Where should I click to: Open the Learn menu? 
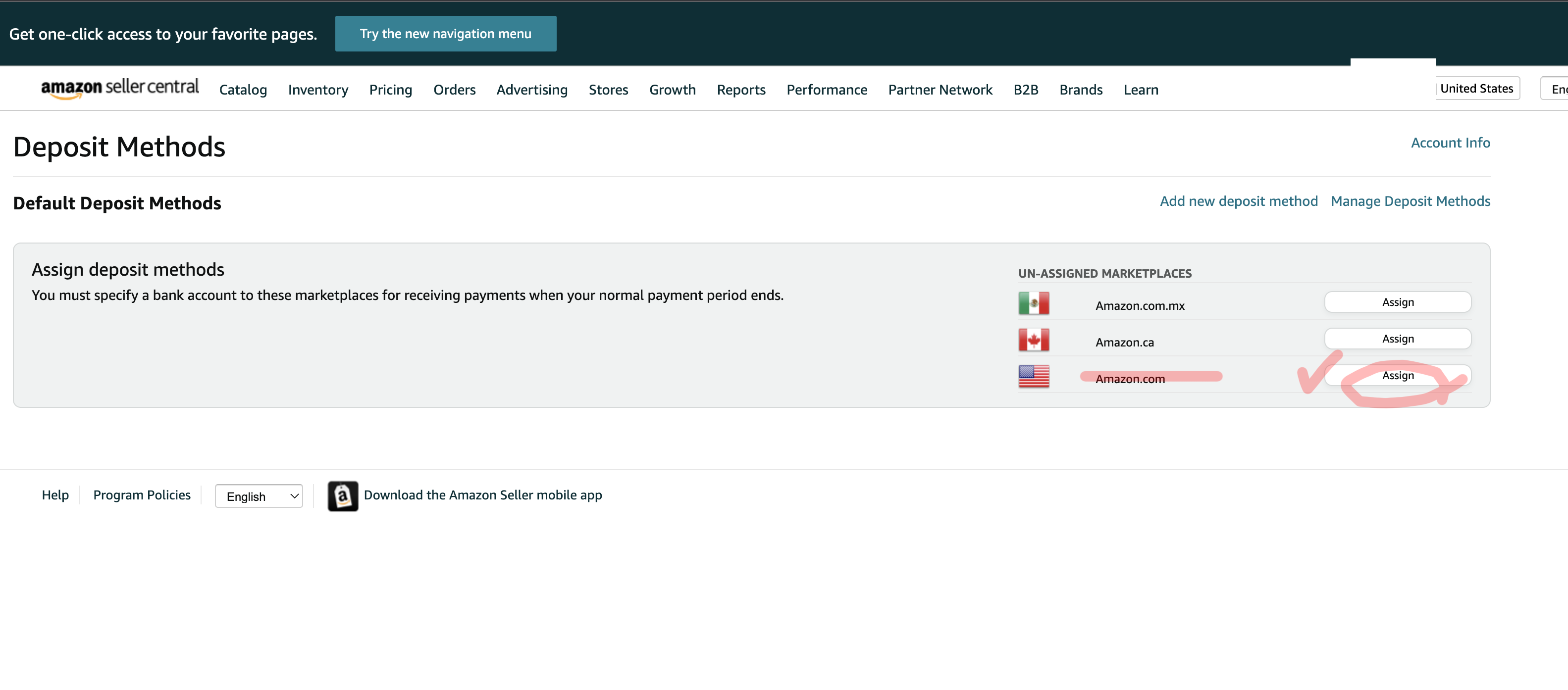pos(1141,90)
